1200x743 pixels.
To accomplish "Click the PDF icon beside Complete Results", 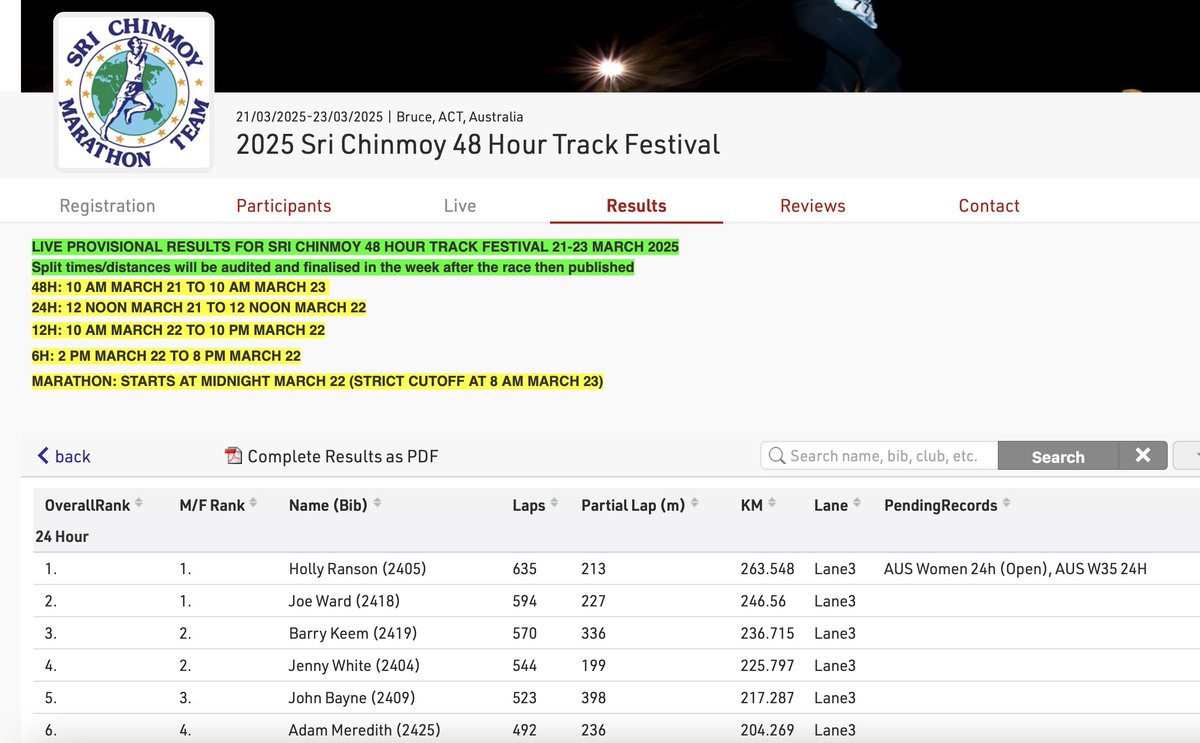I will tap(234, 456).
